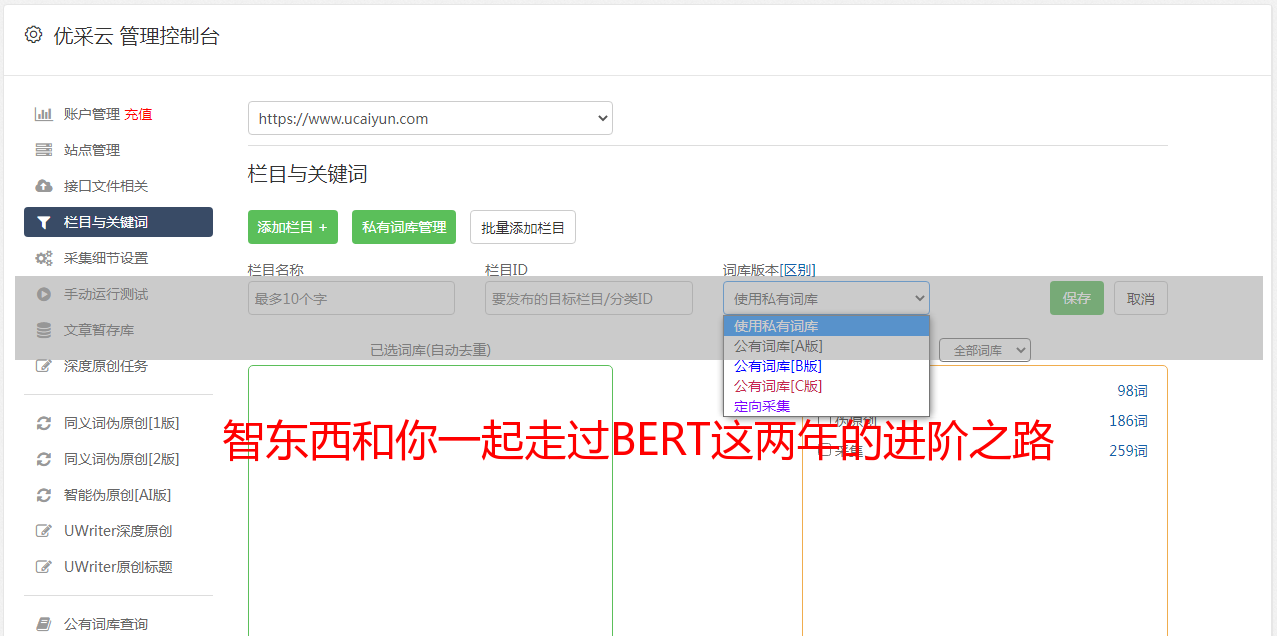Click the edit icon for UWriter深度原创
This screenshot has width=1277, height=636.
click(x=43, y=531)
